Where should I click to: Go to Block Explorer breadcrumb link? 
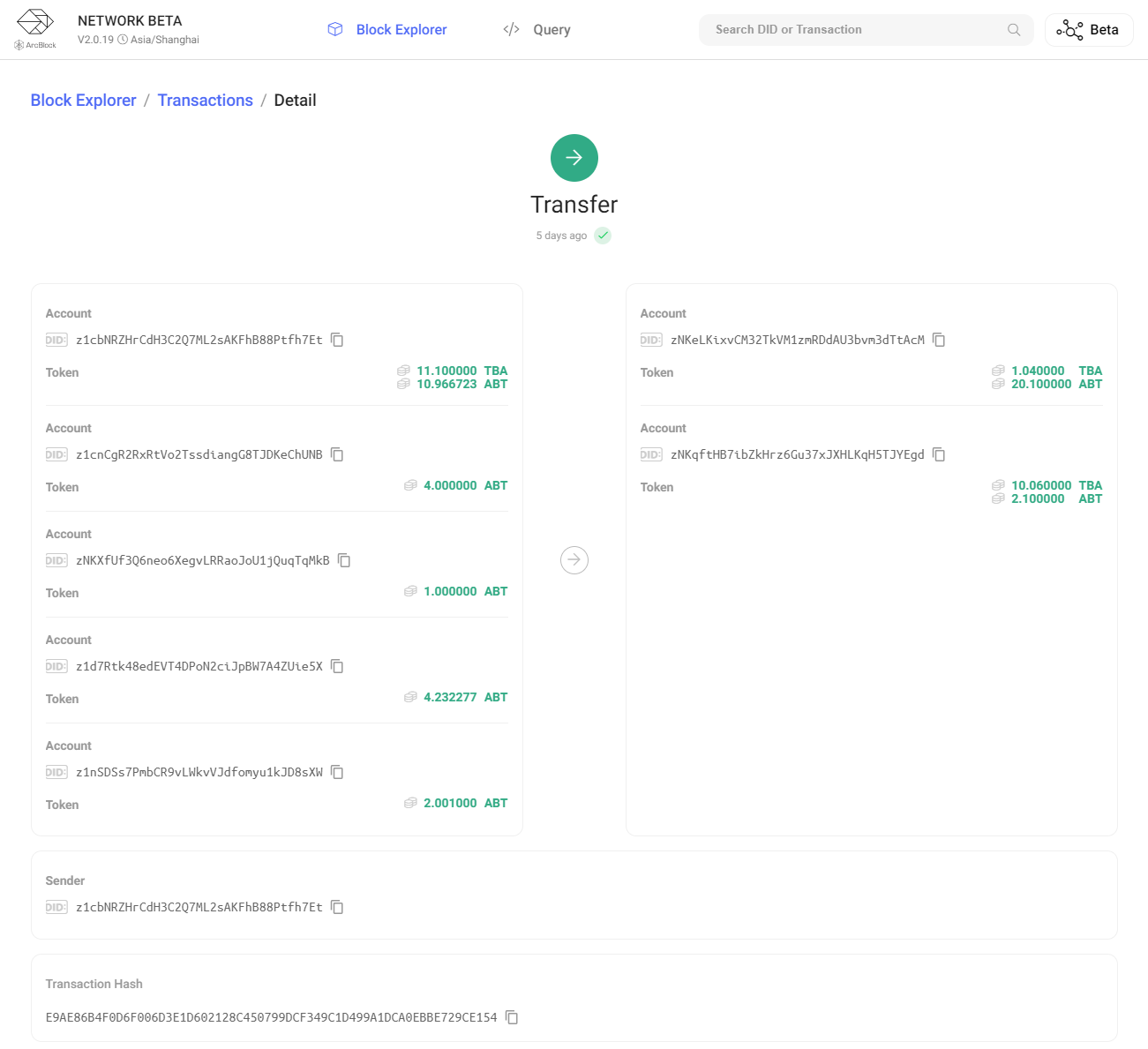coord(84,101)
